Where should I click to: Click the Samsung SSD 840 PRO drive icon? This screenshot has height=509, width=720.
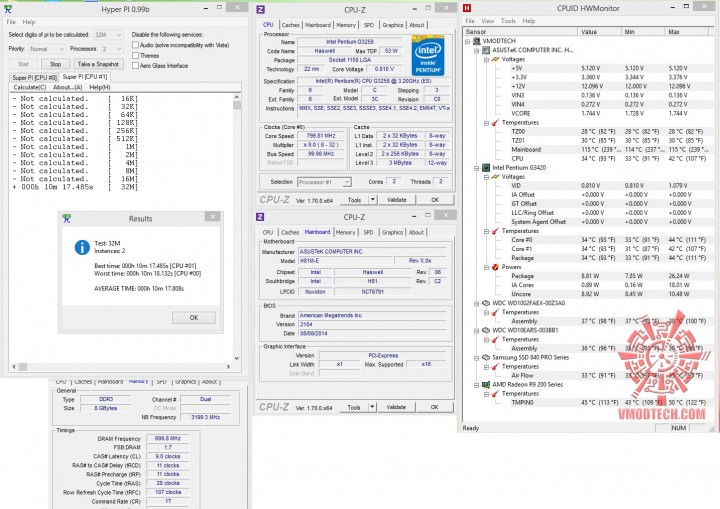click(486, 357)
